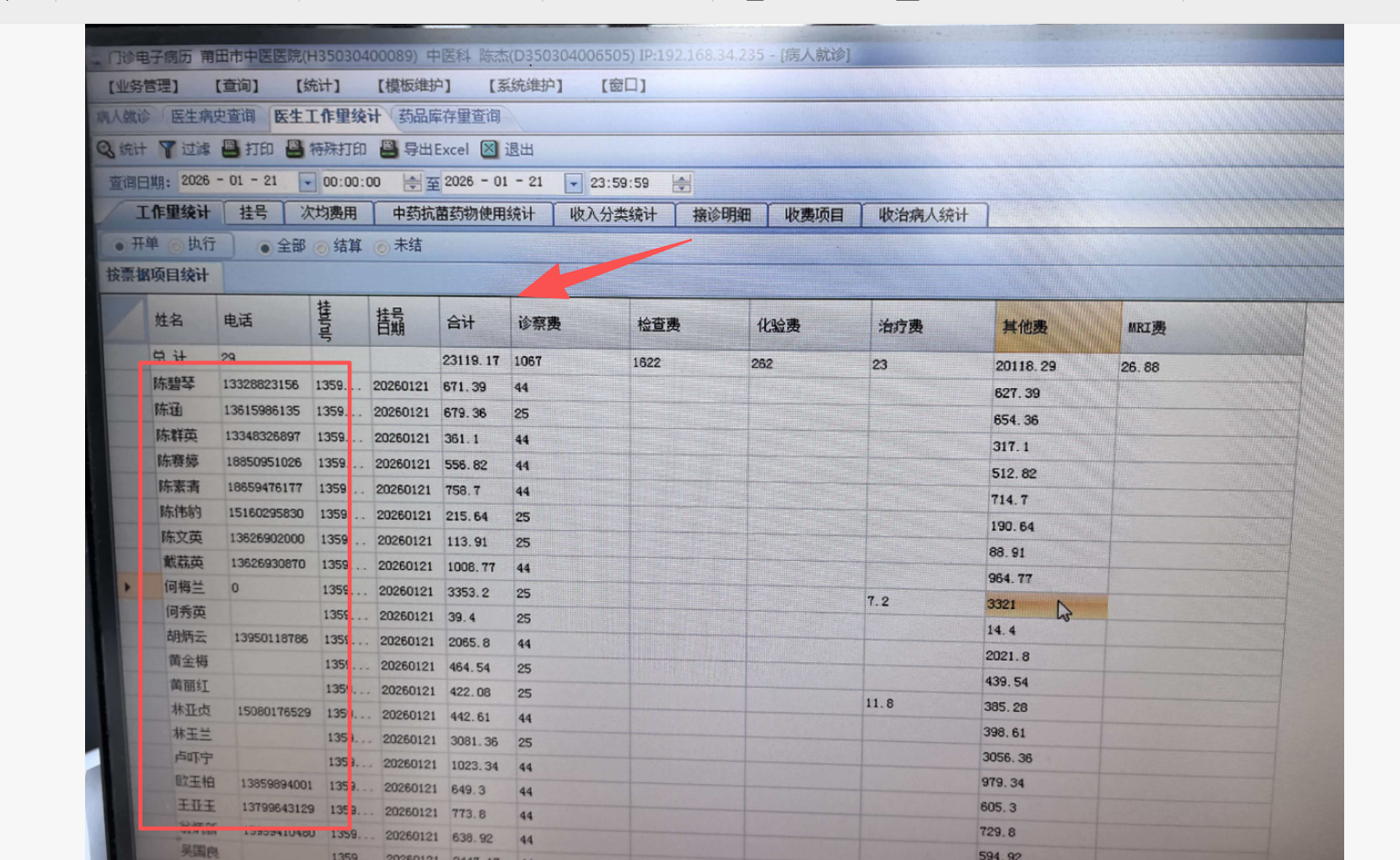Open the 【系统维护】 menu
The height and width of the screenshot is (860, 1400).
tap(526, 86)
